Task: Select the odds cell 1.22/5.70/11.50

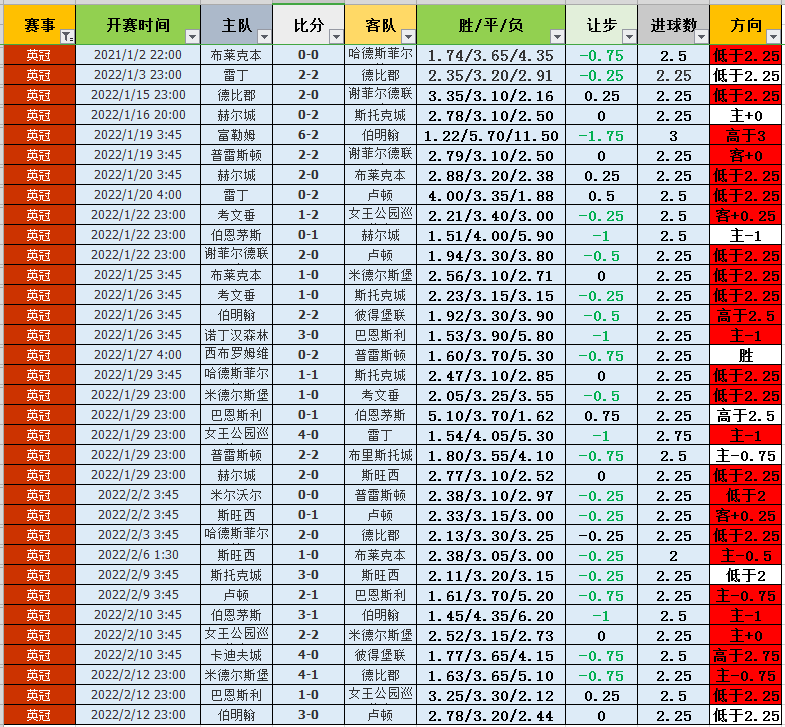Action: (490, 135)
